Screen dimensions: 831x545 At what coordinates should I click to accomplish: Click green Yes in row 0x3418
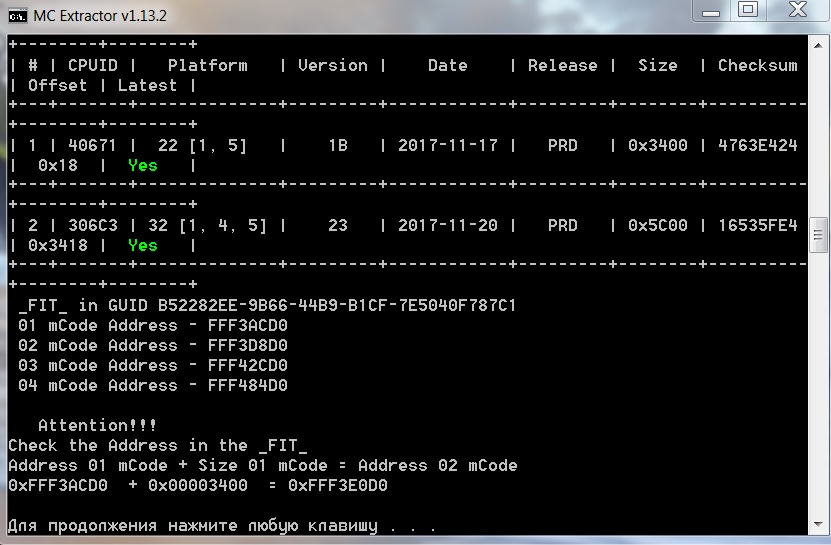tap(143, 245)
